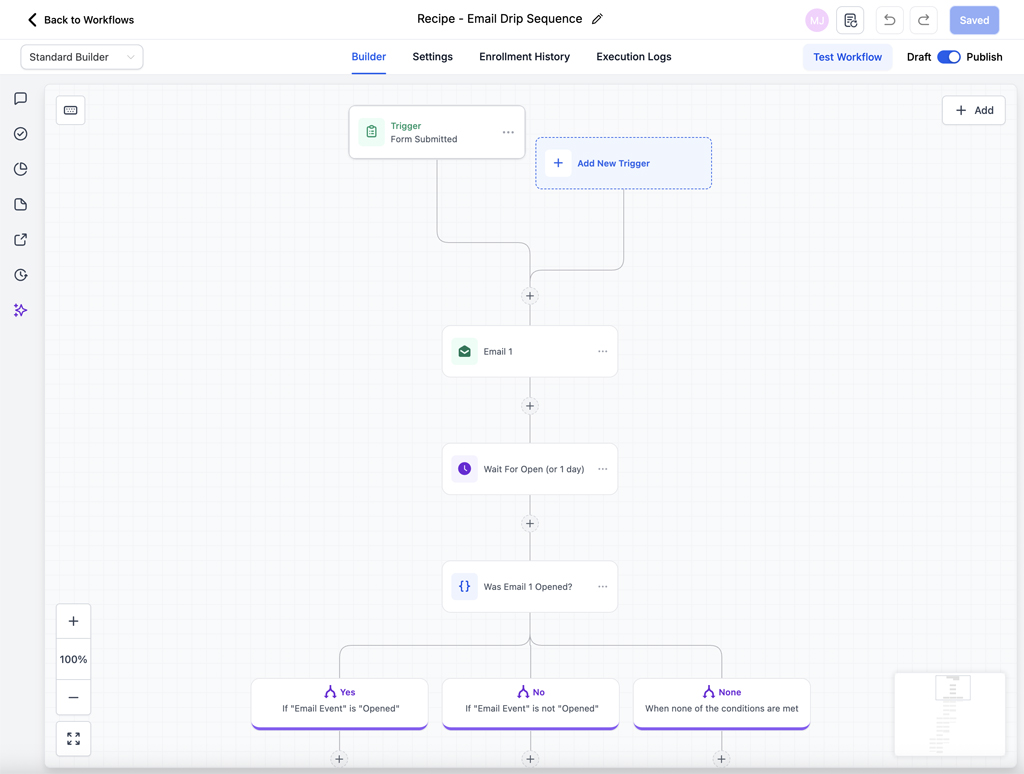This screenshot has width=1024, height=774.
Task: Open the Enrollment History tab
Action: [x=524, y=57]
